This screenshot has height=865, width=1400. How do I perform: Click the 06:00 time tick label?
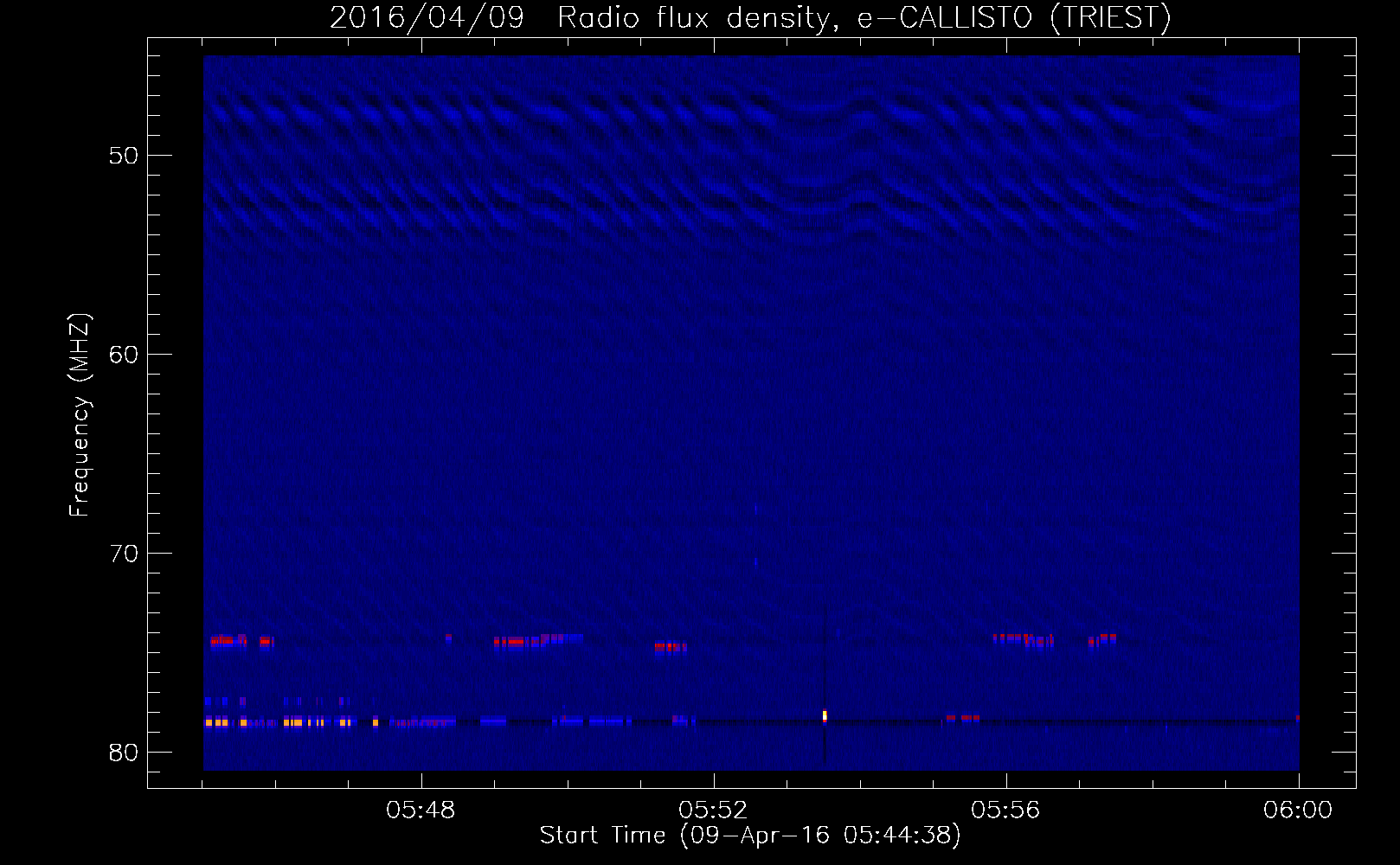[x=1298, y=811]
